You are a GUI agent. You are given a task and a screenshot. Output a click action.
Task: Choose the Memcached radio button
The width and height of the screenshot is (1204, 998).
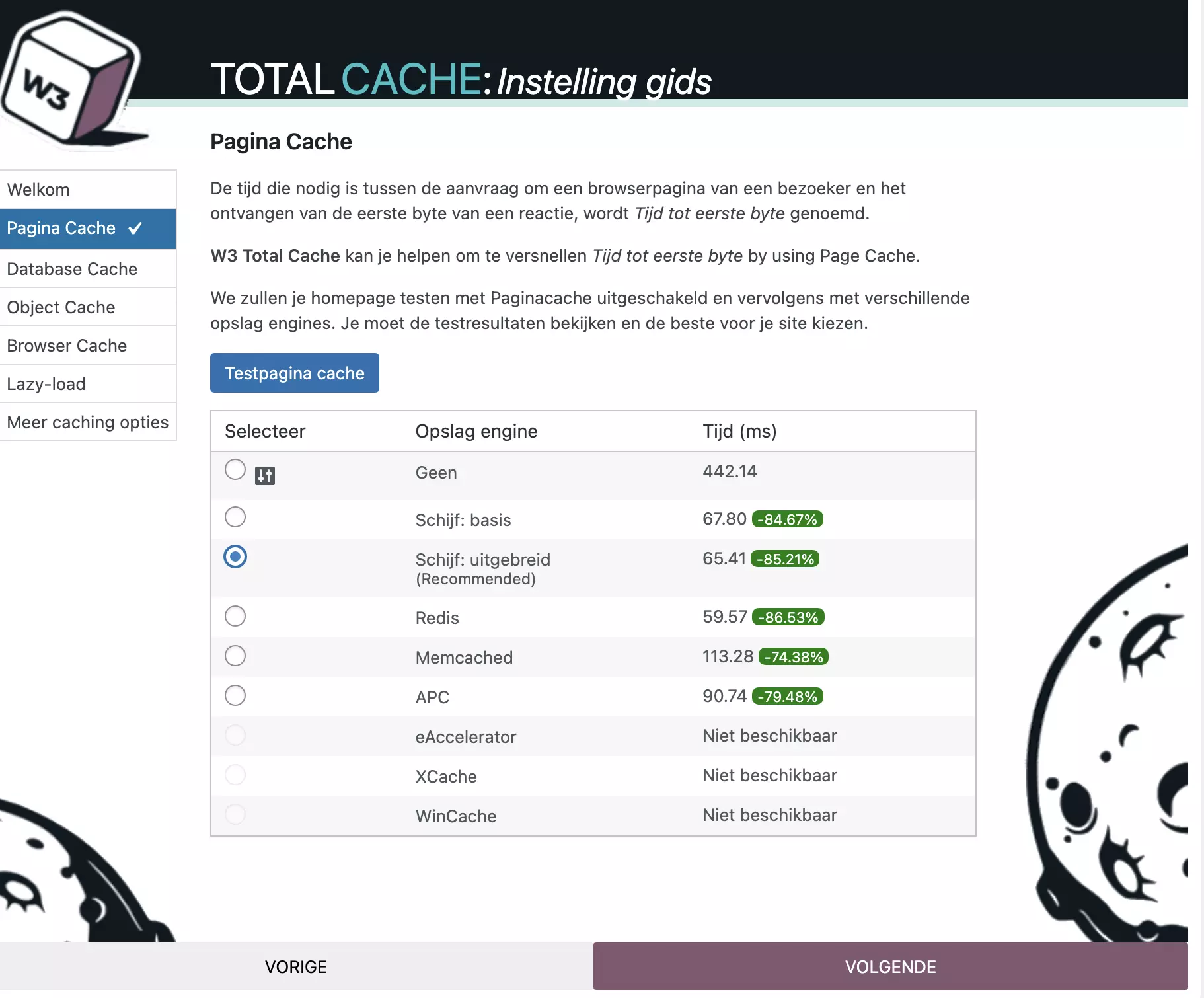(235, 656)
